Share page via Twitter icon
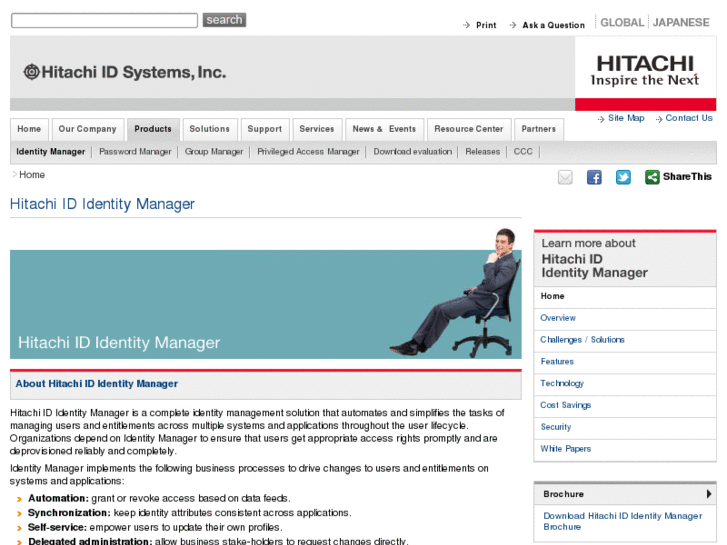Viewport: 727px width, 545px height. [x=623, y=177]
